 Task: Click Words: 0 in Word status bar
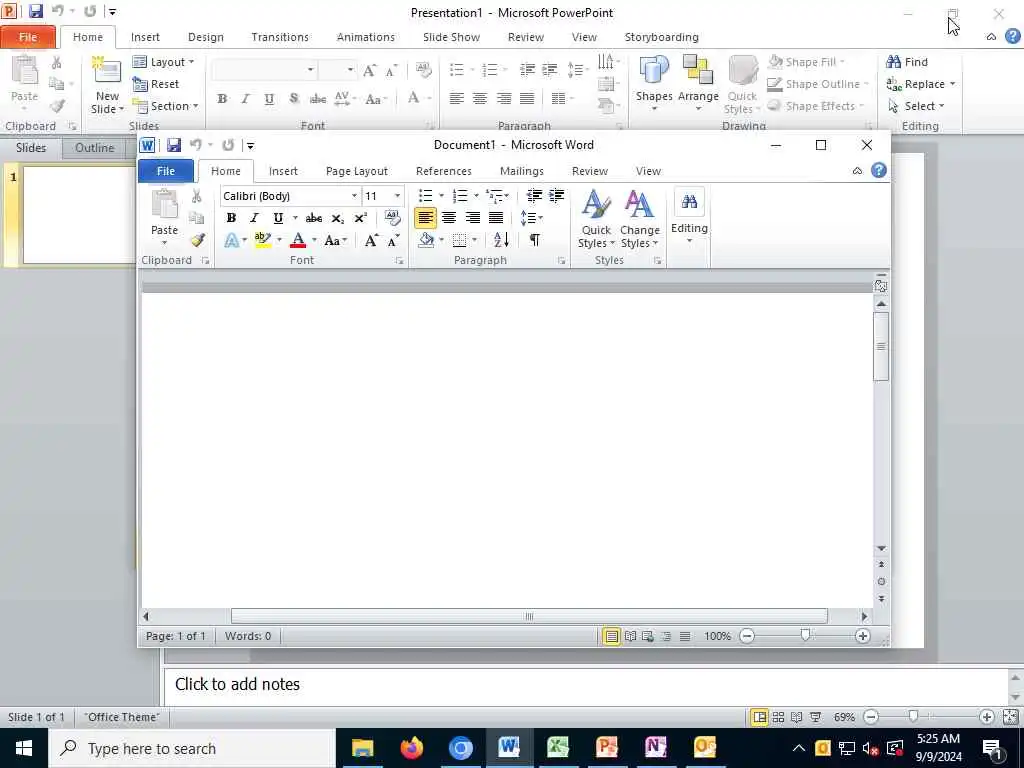click(x=248, y=636)
